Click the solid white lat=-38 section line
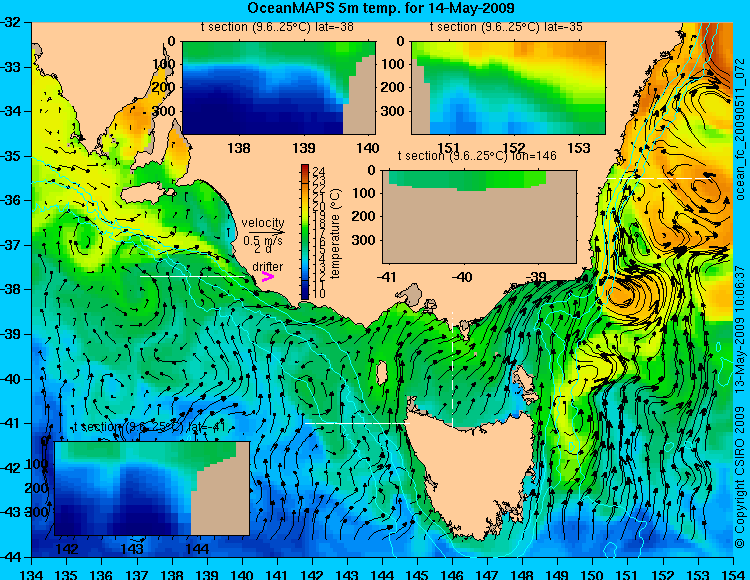 click(193, 276)
